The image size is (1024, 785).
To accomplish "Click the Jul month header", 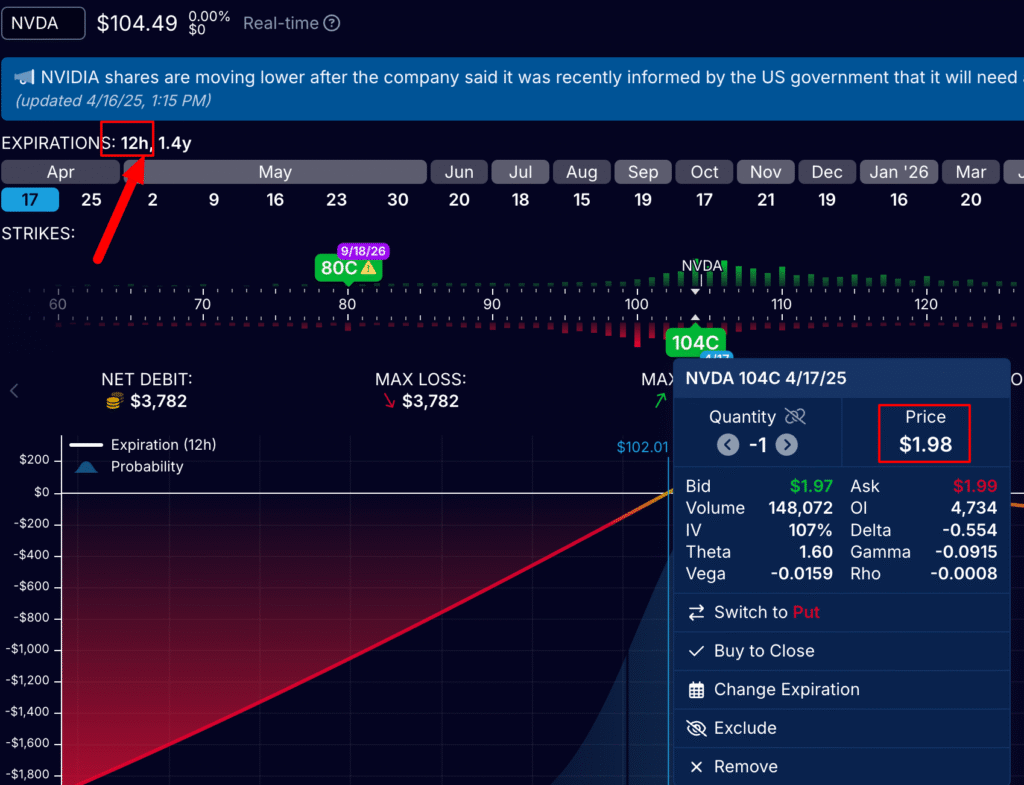I will (x=520, y=172).
